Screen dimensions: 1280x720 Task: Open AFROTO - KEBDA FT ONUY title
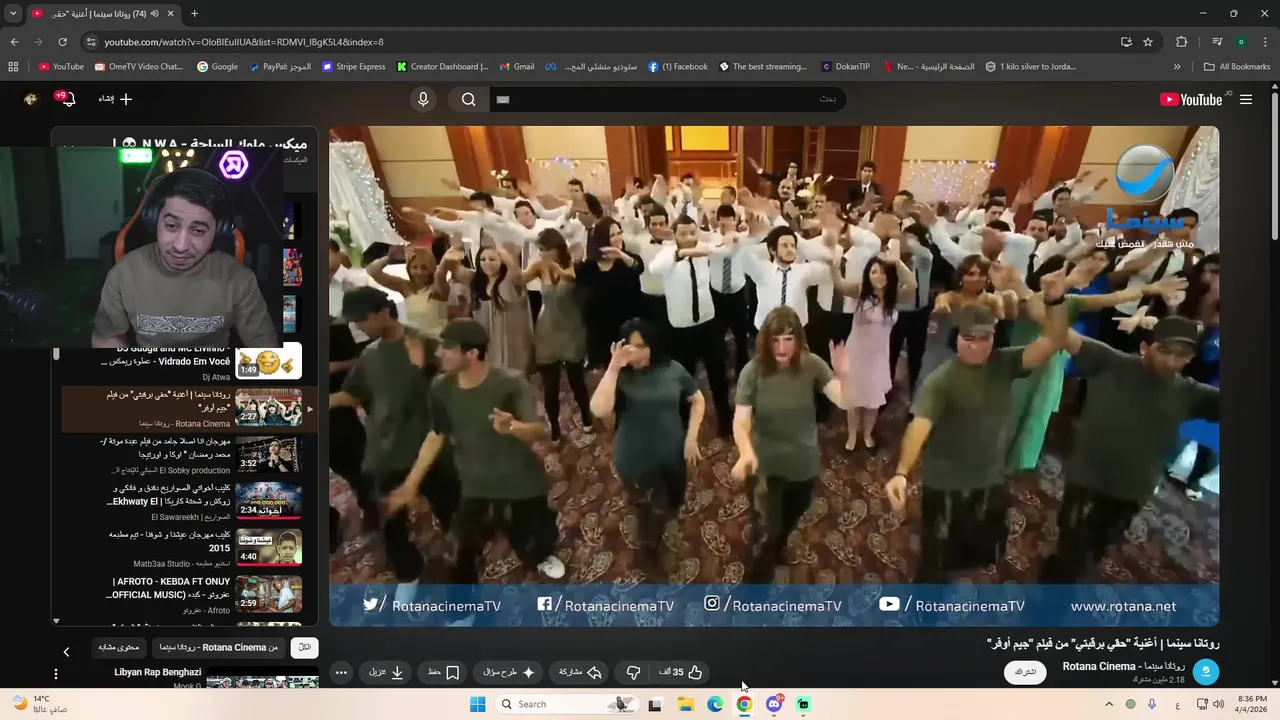(169, 588)
